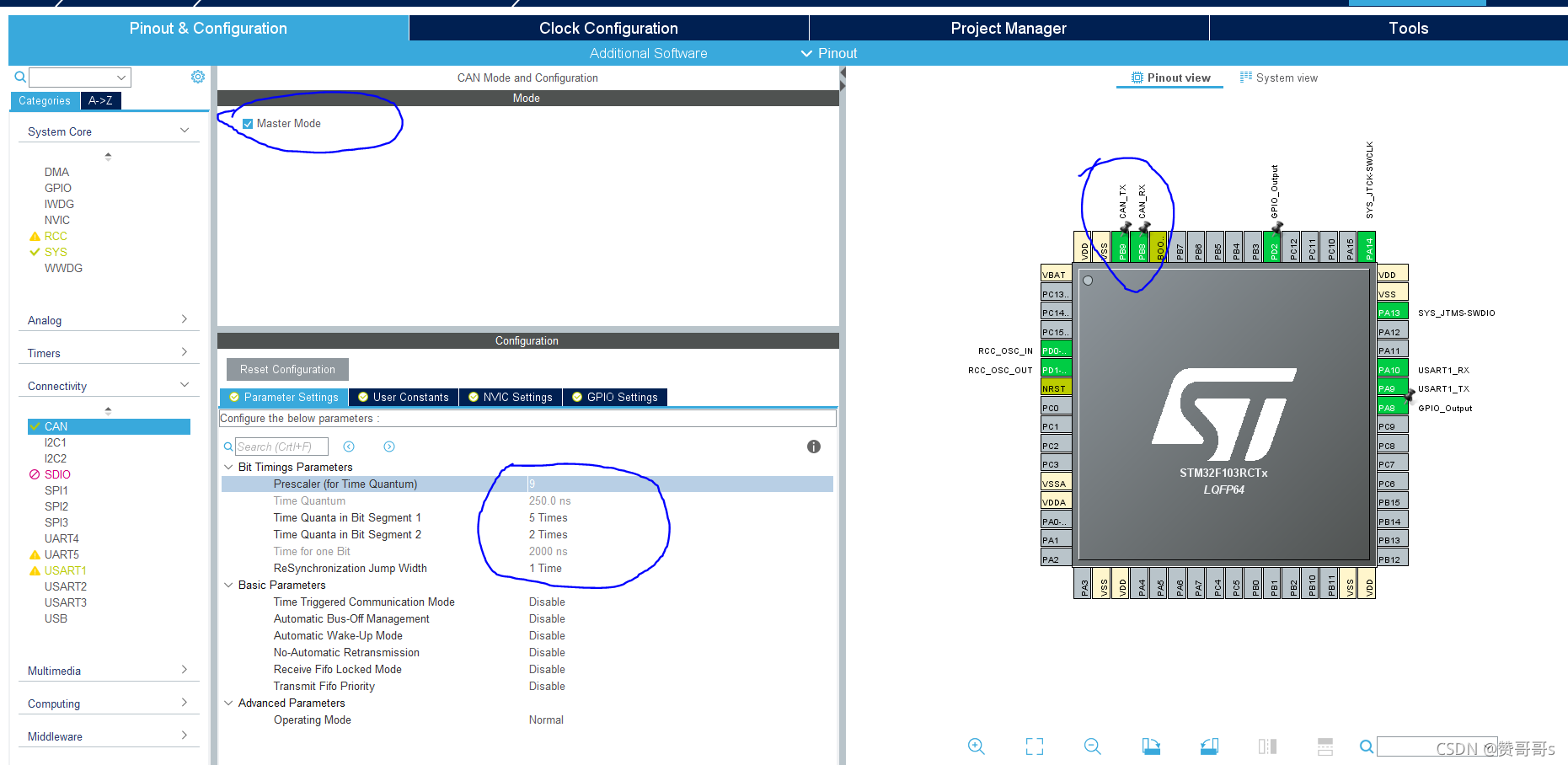Select the PA14 SWCLK pin
This screenshot has width=1568, height=765.
point(1367,248)
